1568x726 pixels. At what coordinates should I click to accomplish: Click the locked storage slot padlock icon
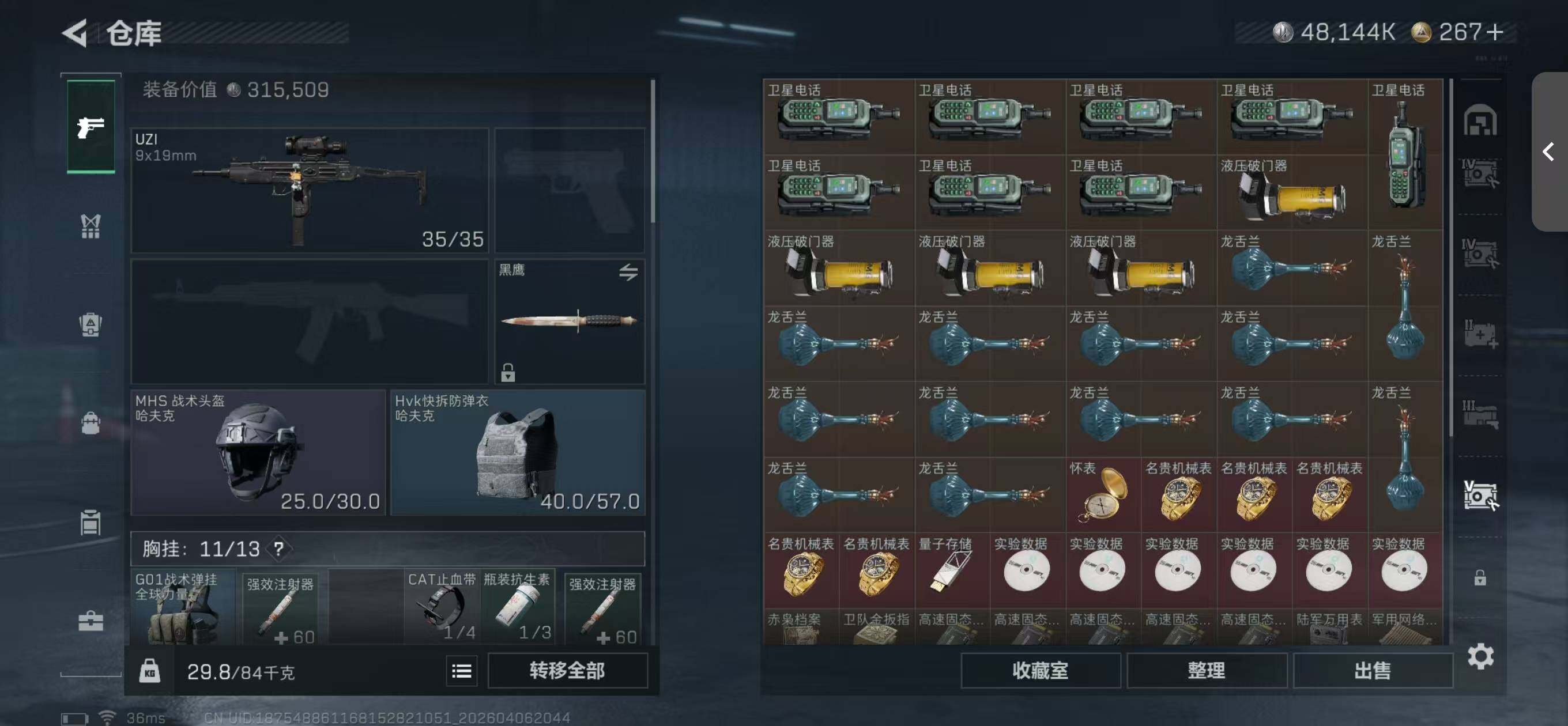click(1480, 577)
